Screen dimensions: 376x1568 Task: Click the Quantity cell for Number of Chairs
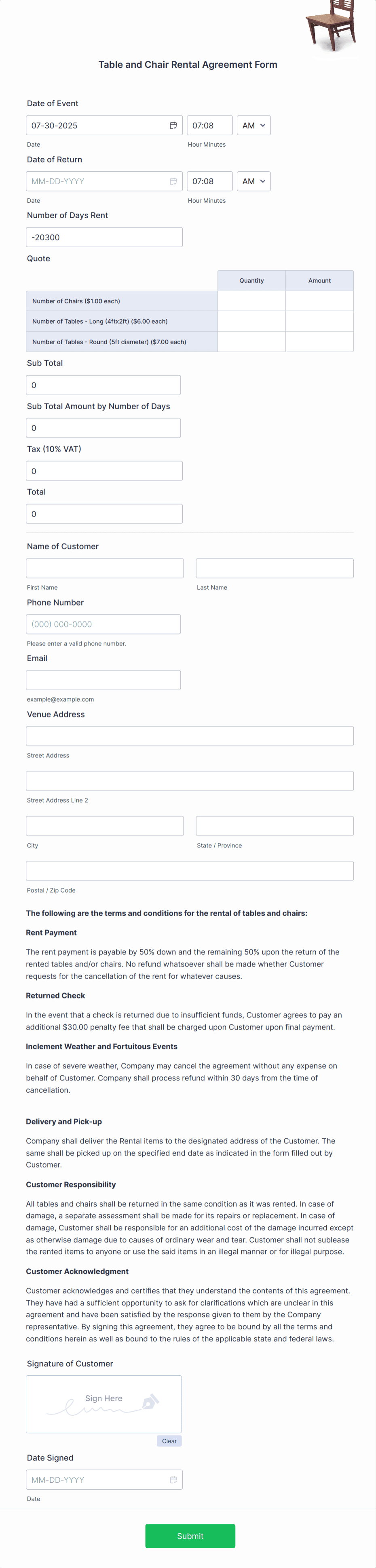(252, 300)
